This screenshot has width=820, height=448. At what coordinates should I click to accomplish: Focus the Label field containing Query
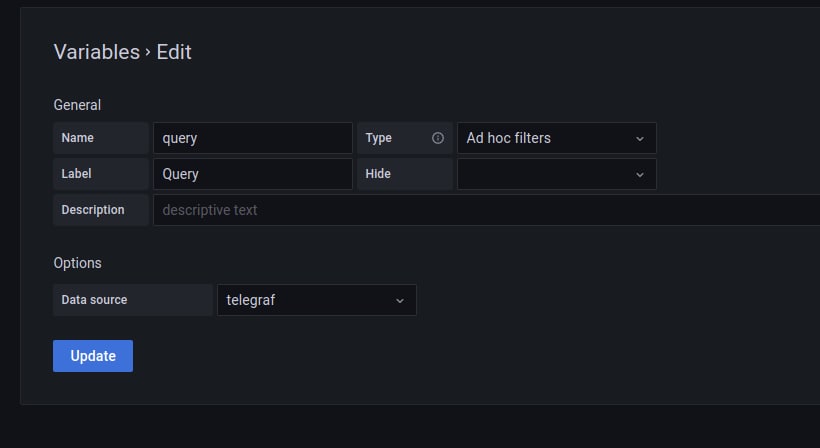point(253,174)
